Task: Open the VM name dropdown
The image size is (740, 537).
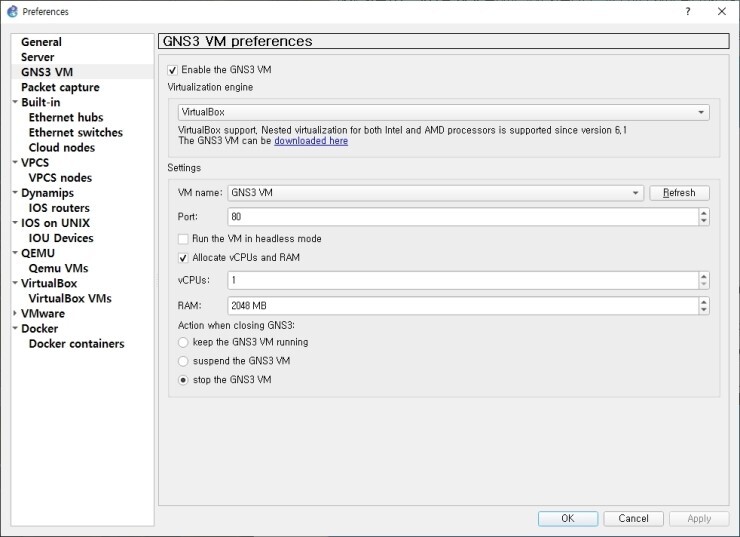Action: (435, 193)
